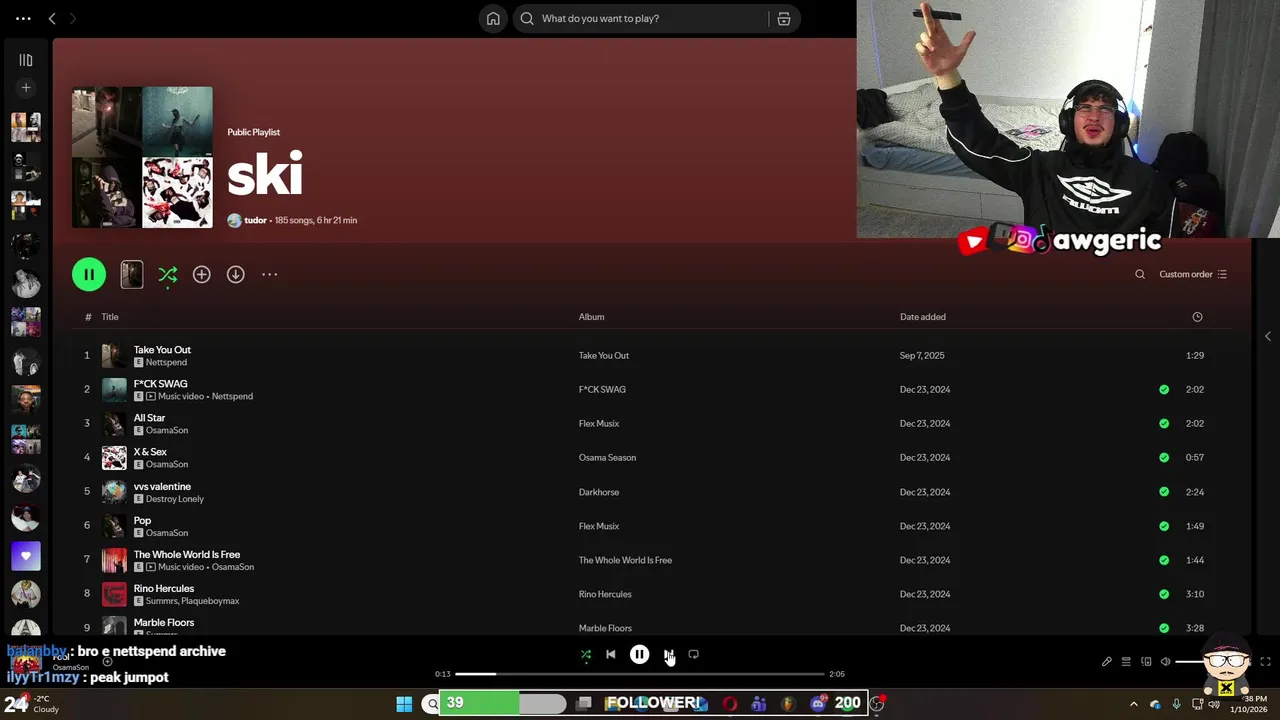Open more options for ski playlist
The width and height of the screenshot is (1280, 720).
click(269, 274)
